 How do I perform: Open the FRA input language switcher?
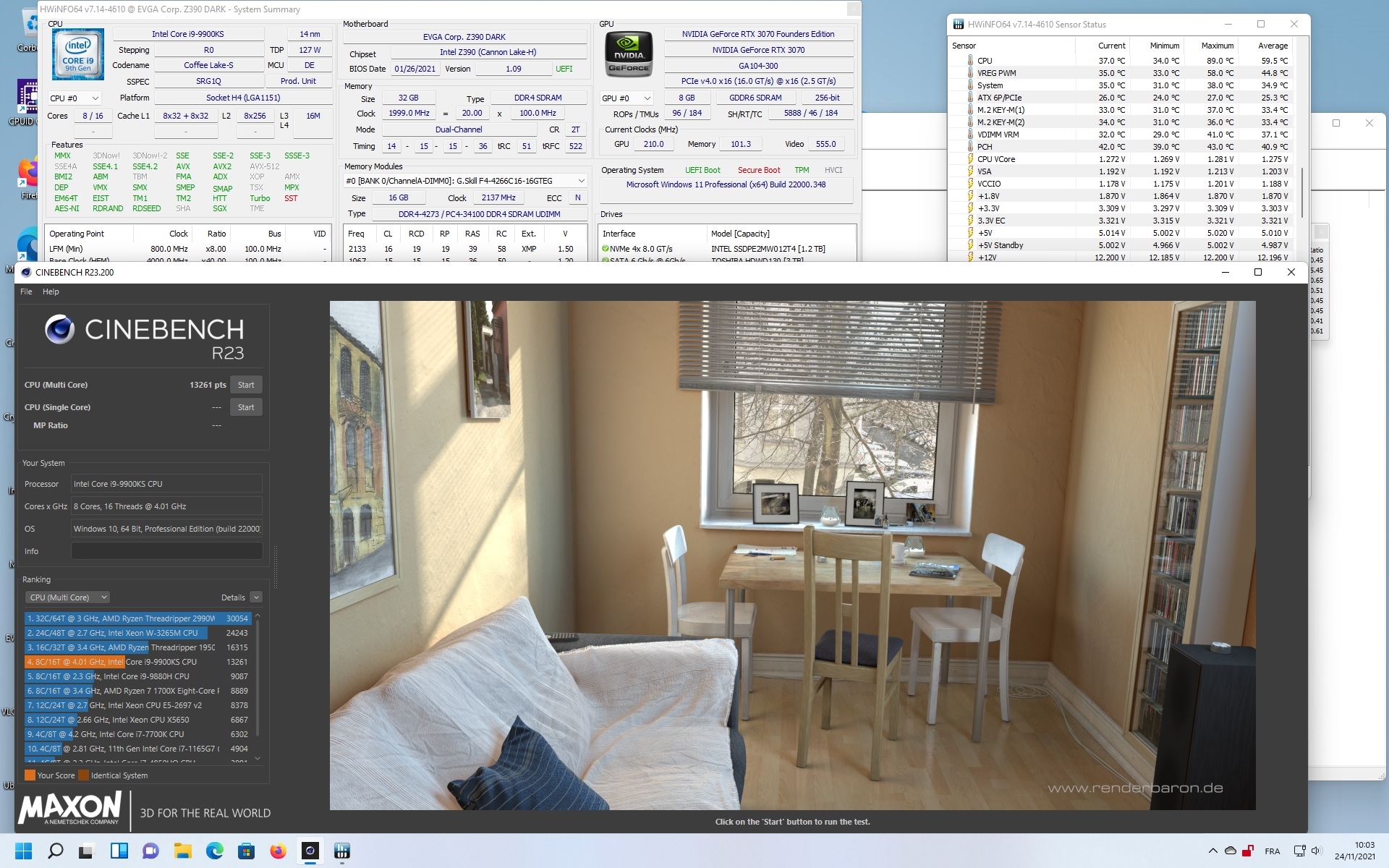1273,851
